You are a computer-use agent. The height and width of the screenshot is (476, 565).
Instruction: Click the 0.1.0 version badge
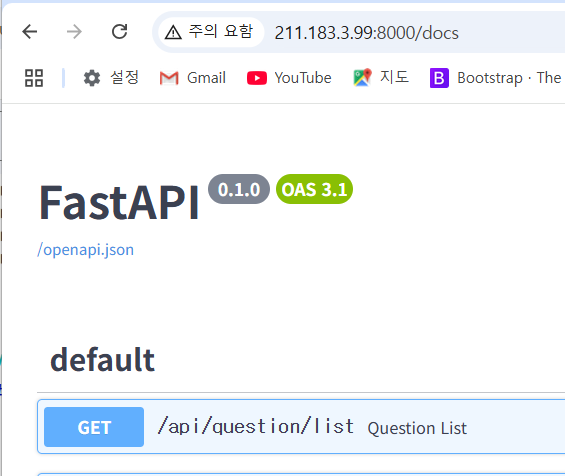tap(239, 189)
